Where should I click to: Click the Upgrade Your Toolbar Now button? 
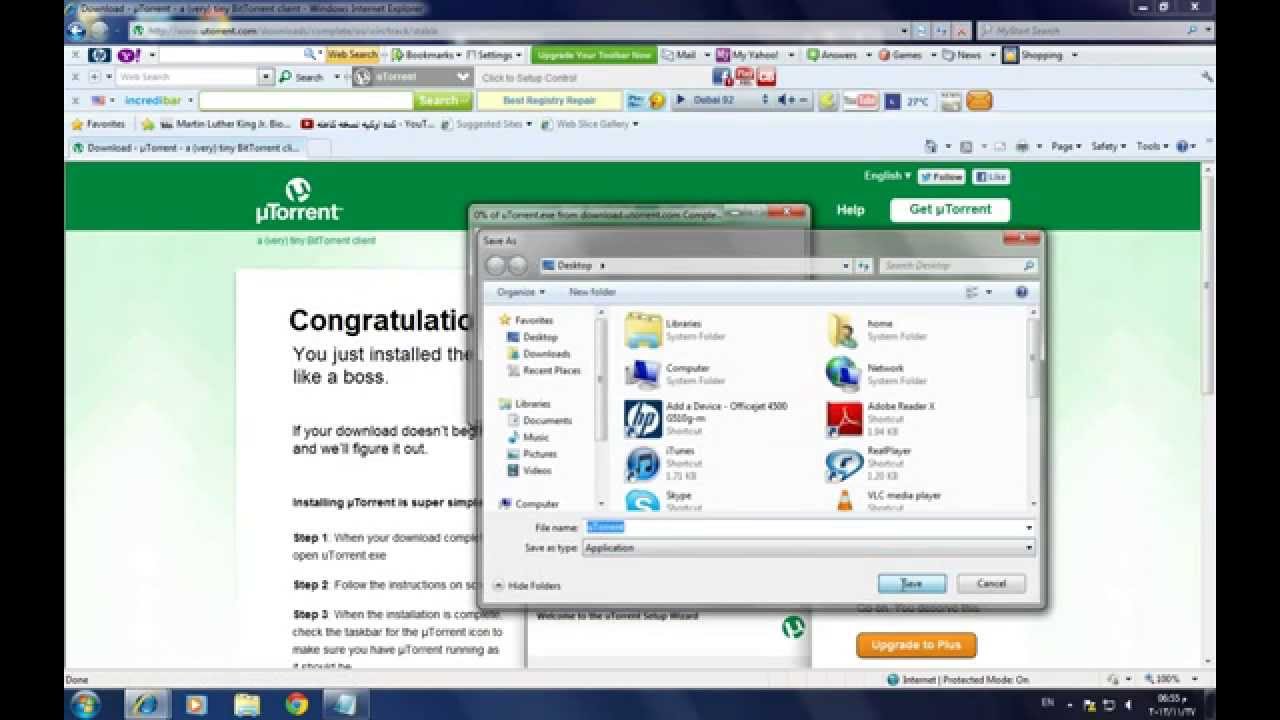coord(594,55)
